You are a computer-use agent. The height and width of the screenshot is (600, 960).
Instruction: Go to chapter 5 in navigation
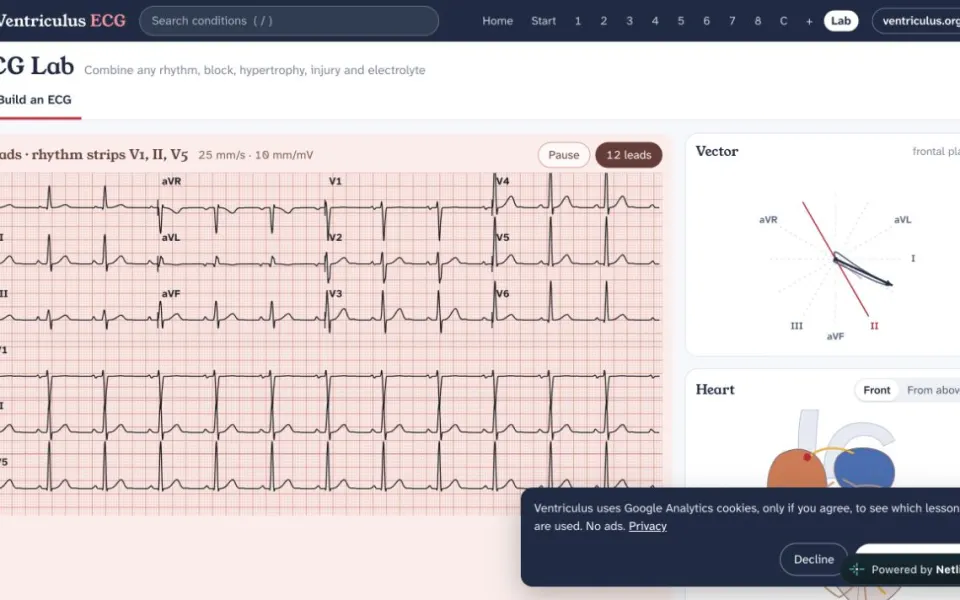pos(680,21)
